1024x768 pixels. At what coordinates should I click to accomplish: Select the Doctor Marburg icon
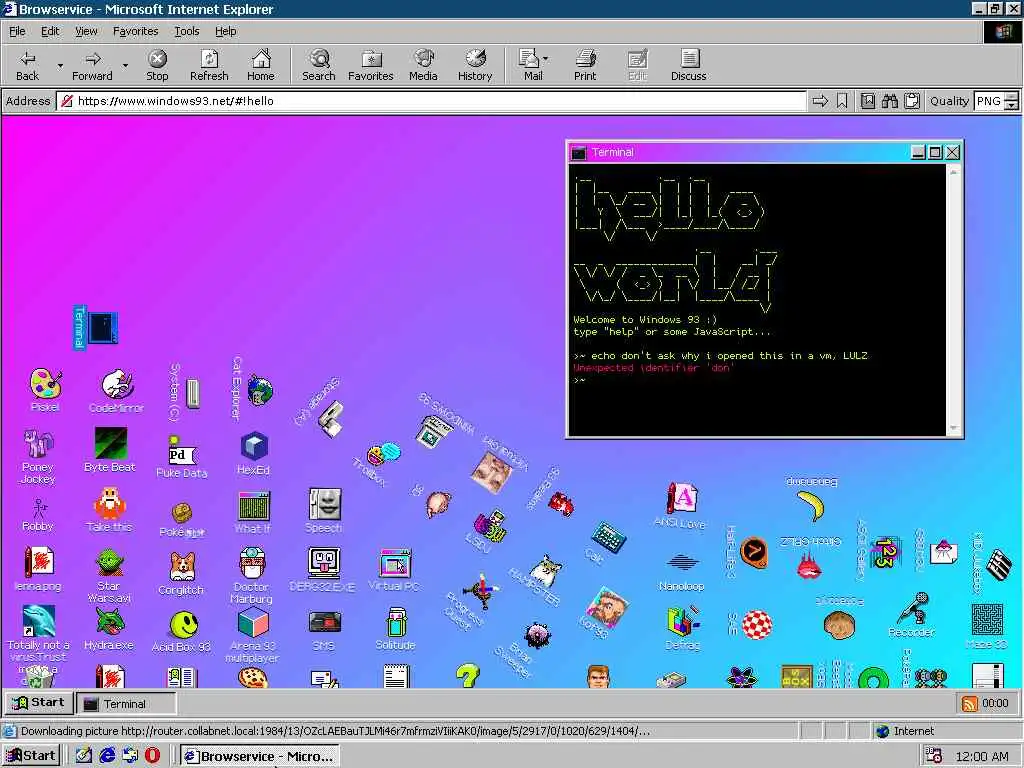(x=252, y=575)
